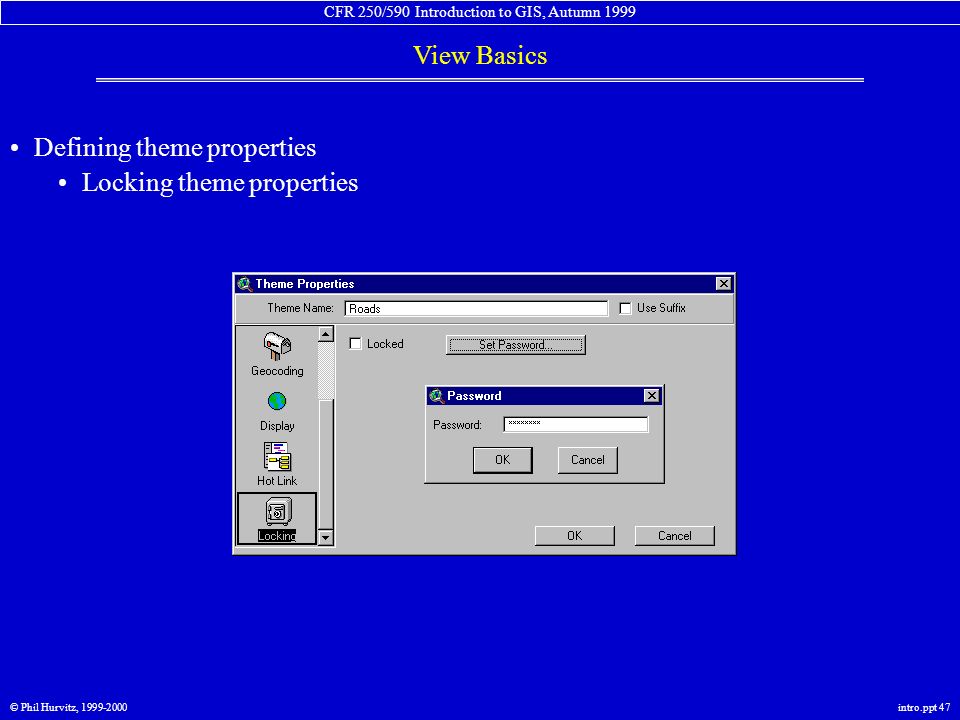Image resolution: width=960 pixels, height=720 pixels.
Task: Click OK in Theme Properties dialog
Action: coord(574,536)
